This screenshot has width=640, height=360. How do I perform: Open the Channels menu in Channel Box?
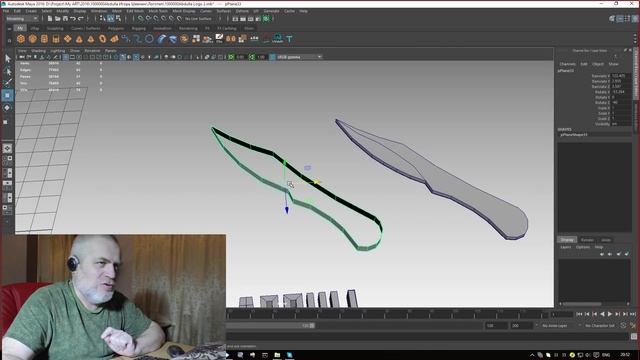pyautogui.click(x=567, y=64)
